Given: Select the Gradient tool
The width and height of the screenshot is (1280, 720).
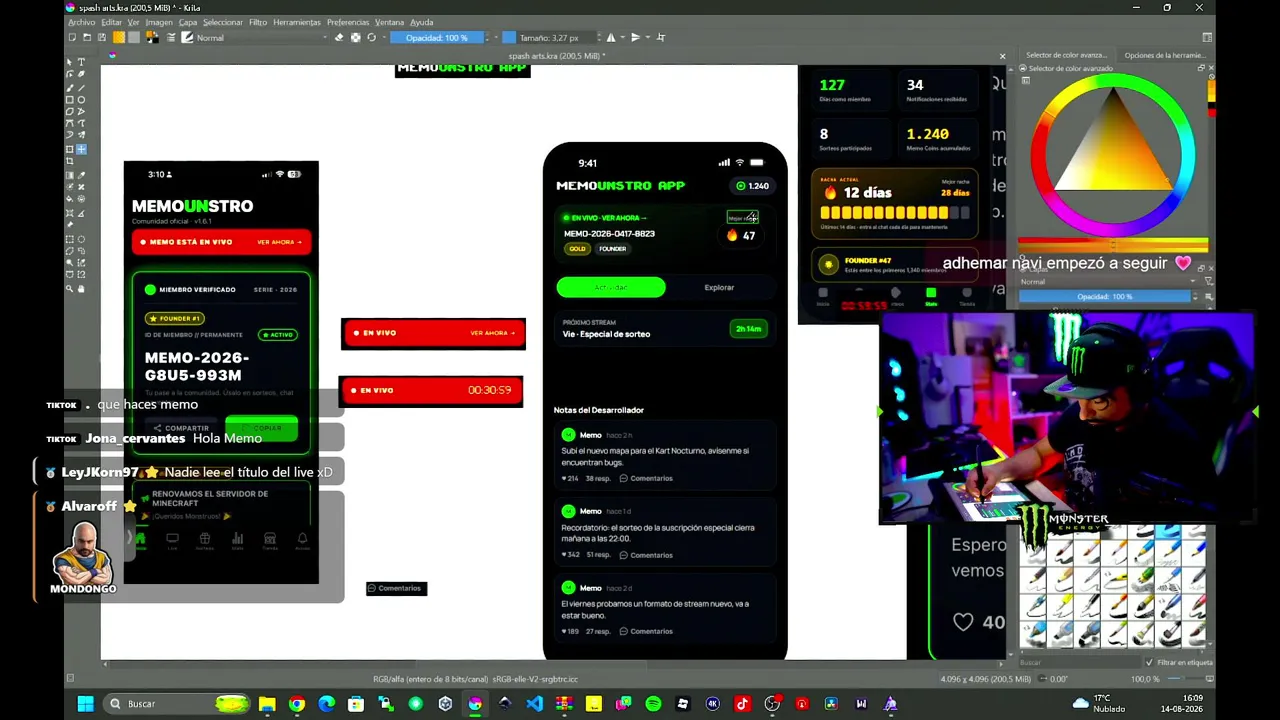Looking at the screenshot, I should (69, 175).
